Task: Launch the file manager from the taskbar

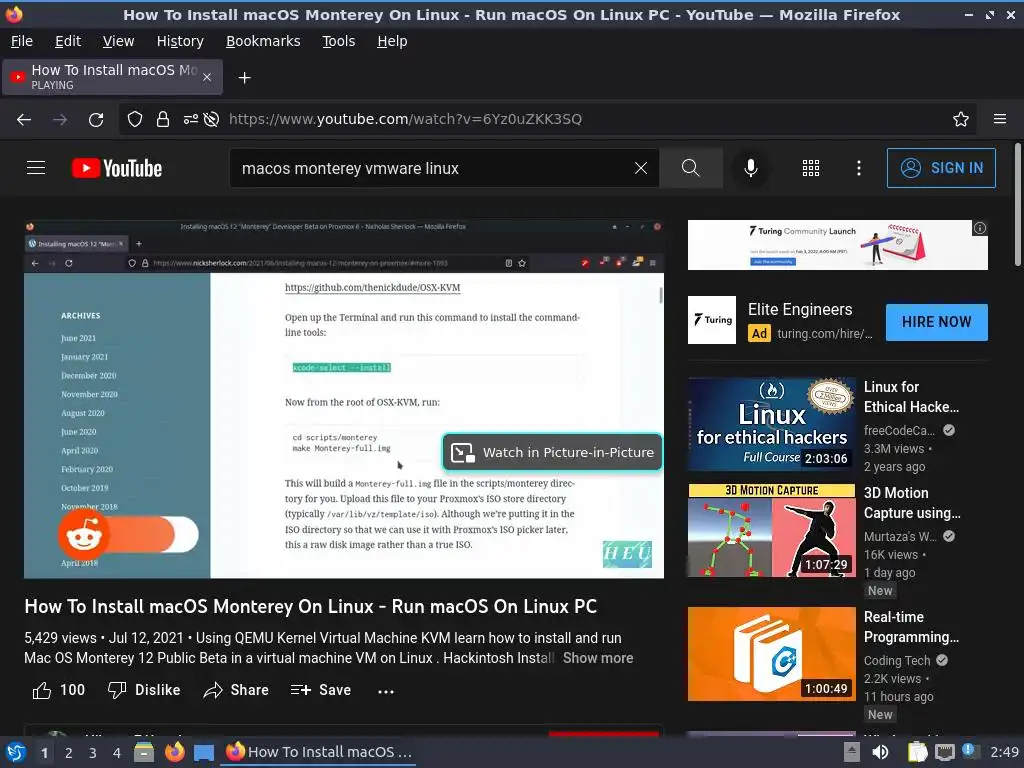Action: [144, 752]
